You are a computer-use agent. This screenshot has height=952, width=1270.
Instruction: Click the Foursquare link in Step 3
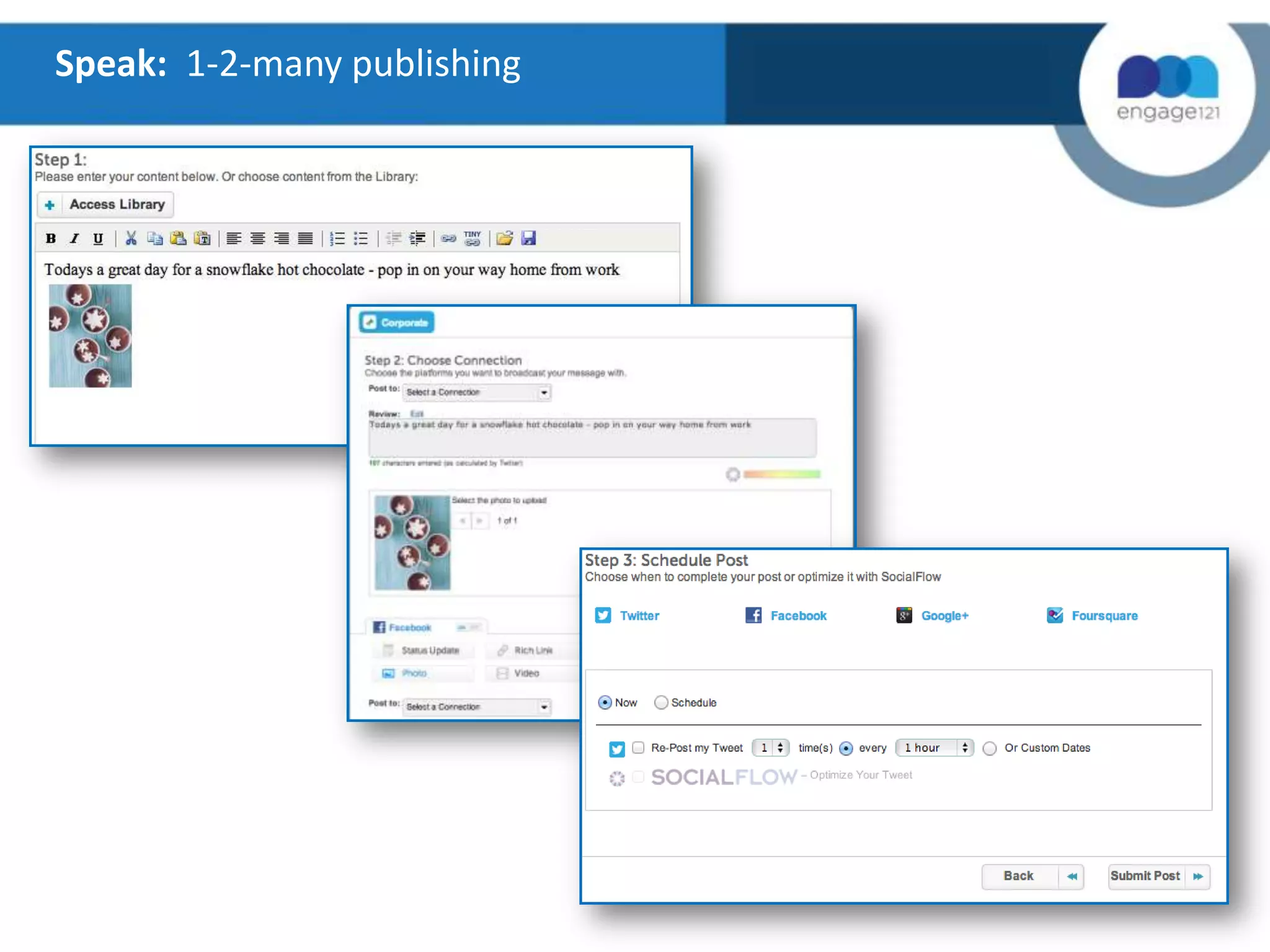tap(1105, 615)
